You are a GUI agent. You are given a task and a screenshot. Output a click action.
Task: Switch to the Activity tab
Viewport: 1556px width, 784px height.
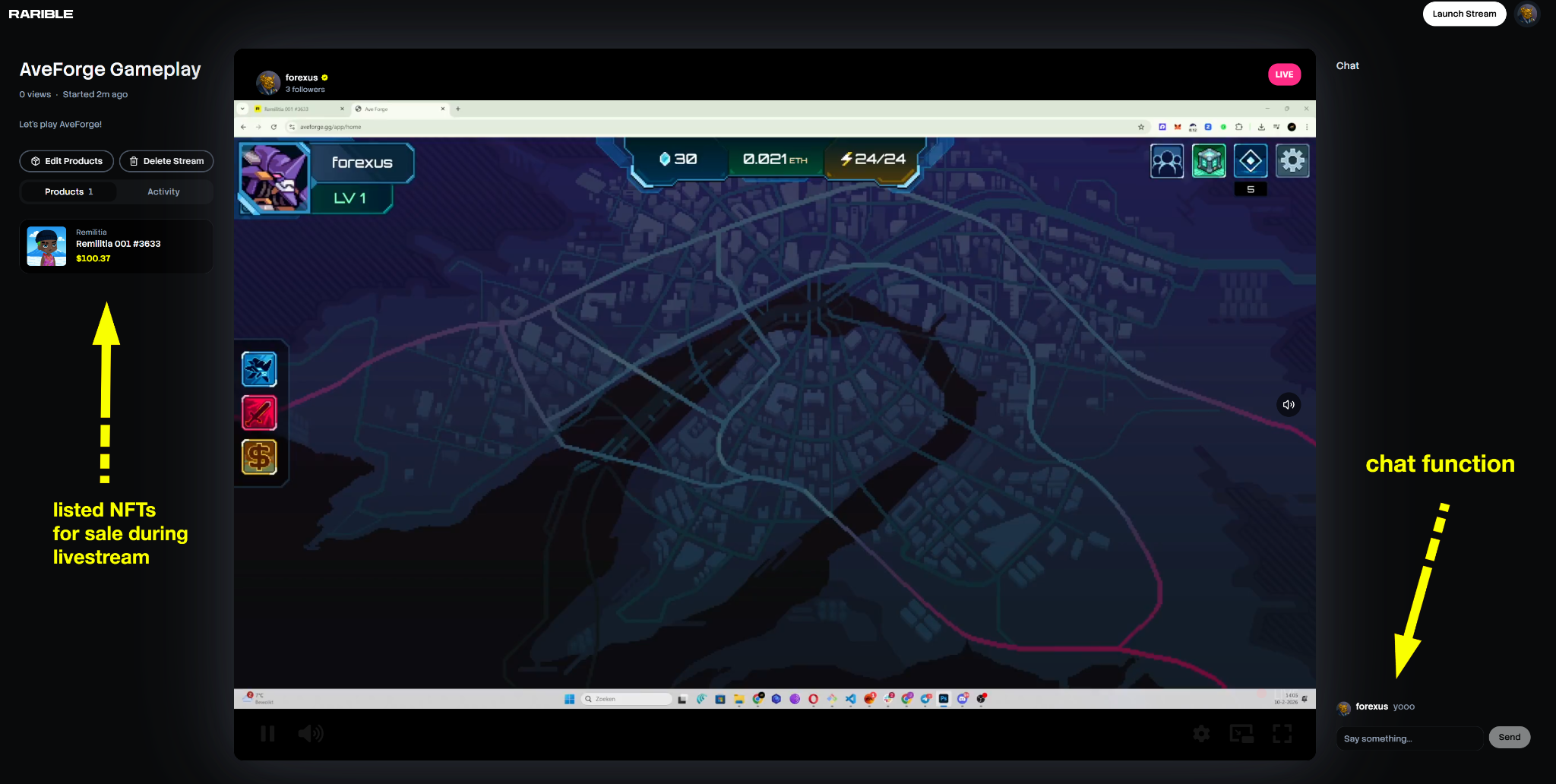163,192
